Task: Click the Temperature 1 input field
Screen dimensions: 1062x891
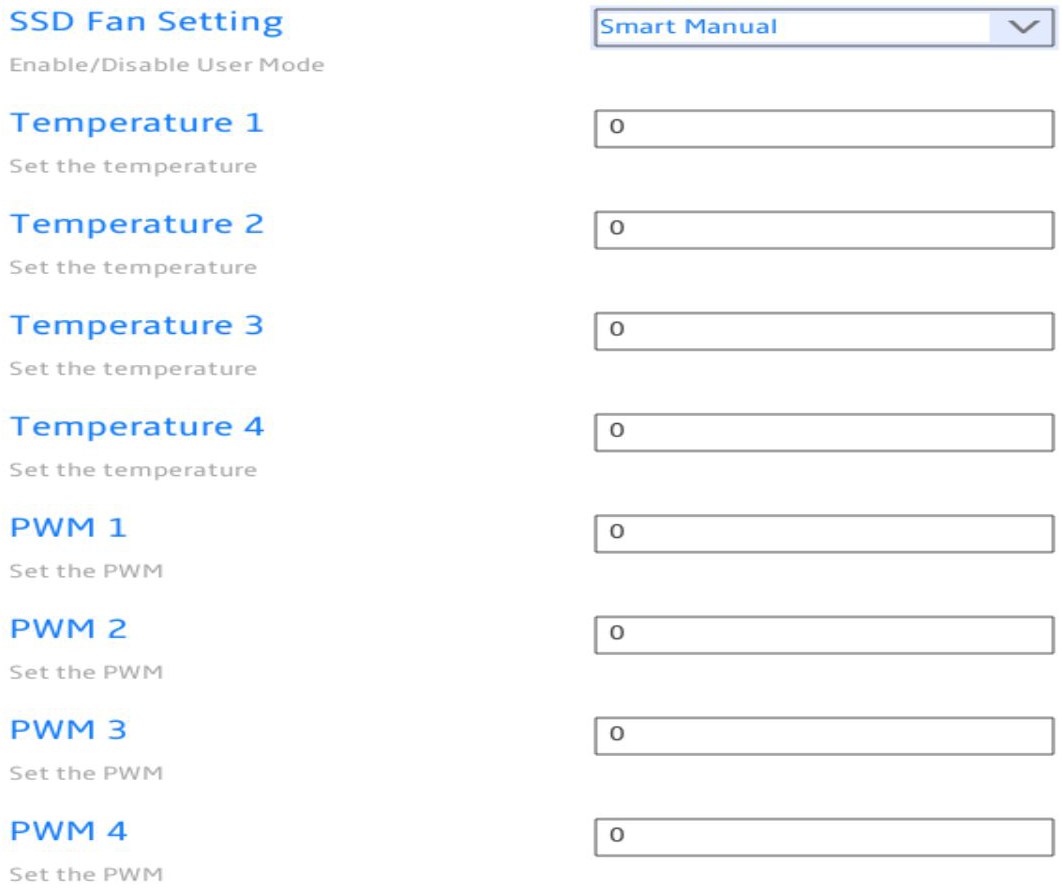Action: point(824,129)
